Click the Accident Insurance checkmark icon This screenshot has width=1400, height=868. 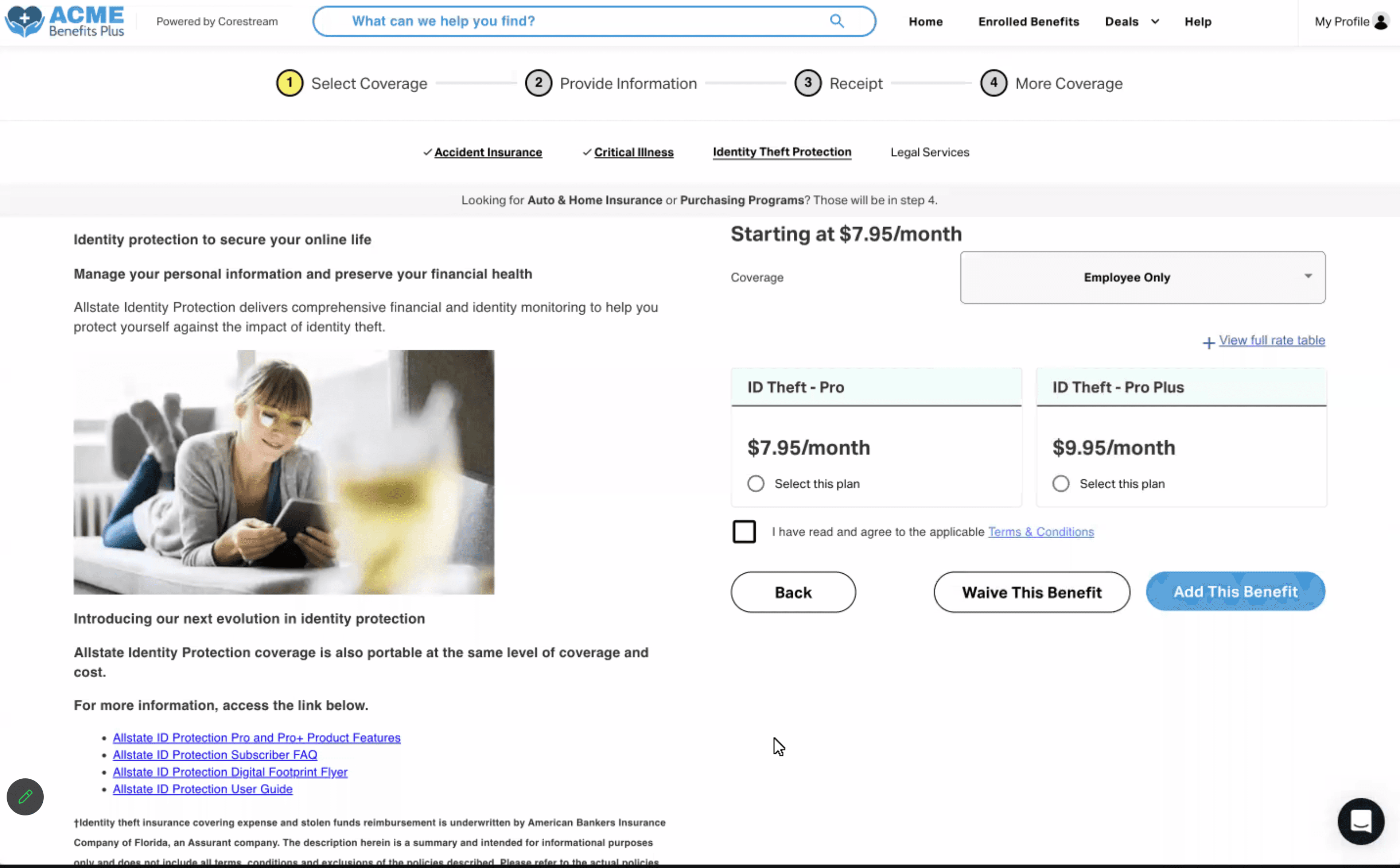[427, 152]
